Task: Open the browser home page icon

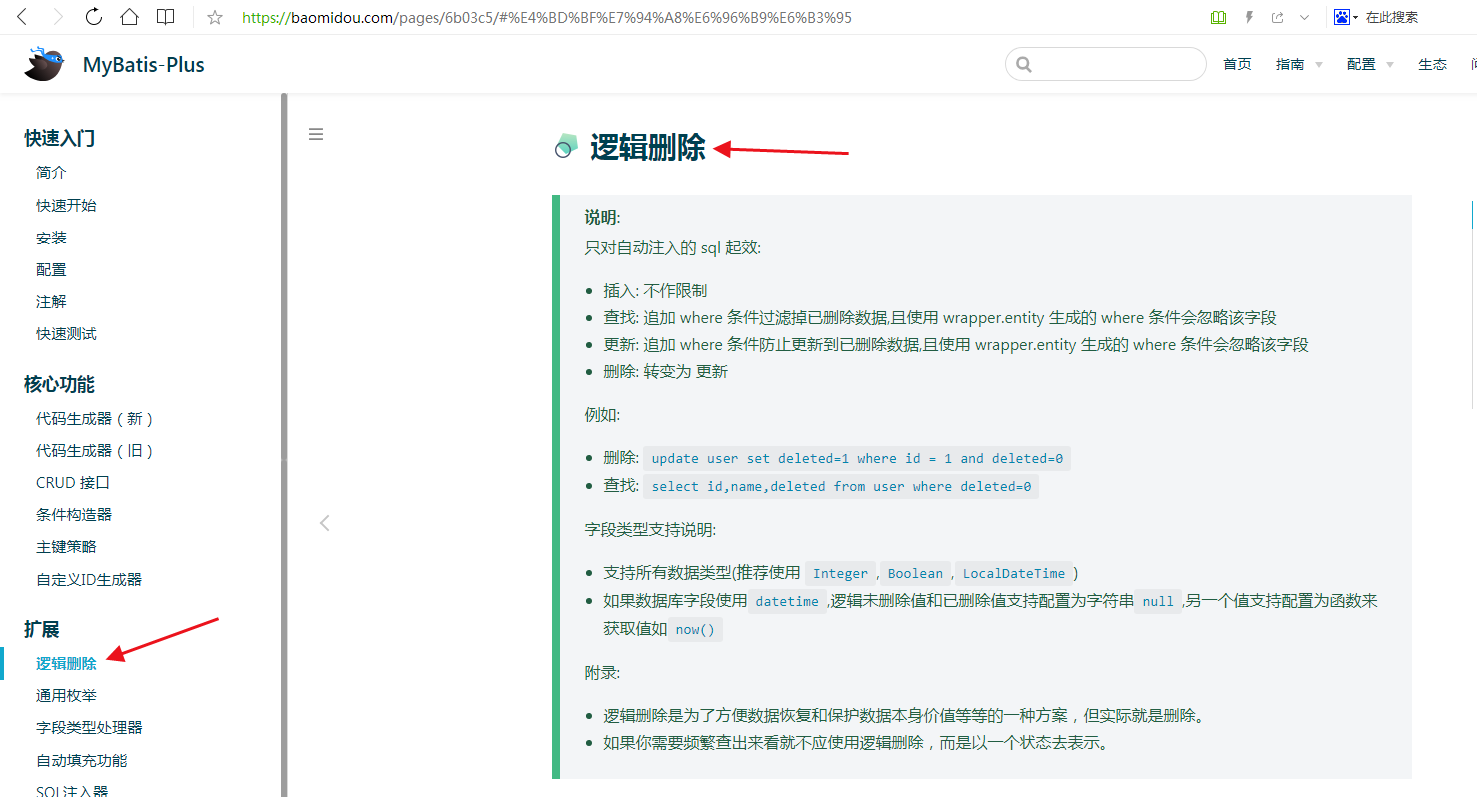Action: 129,17
